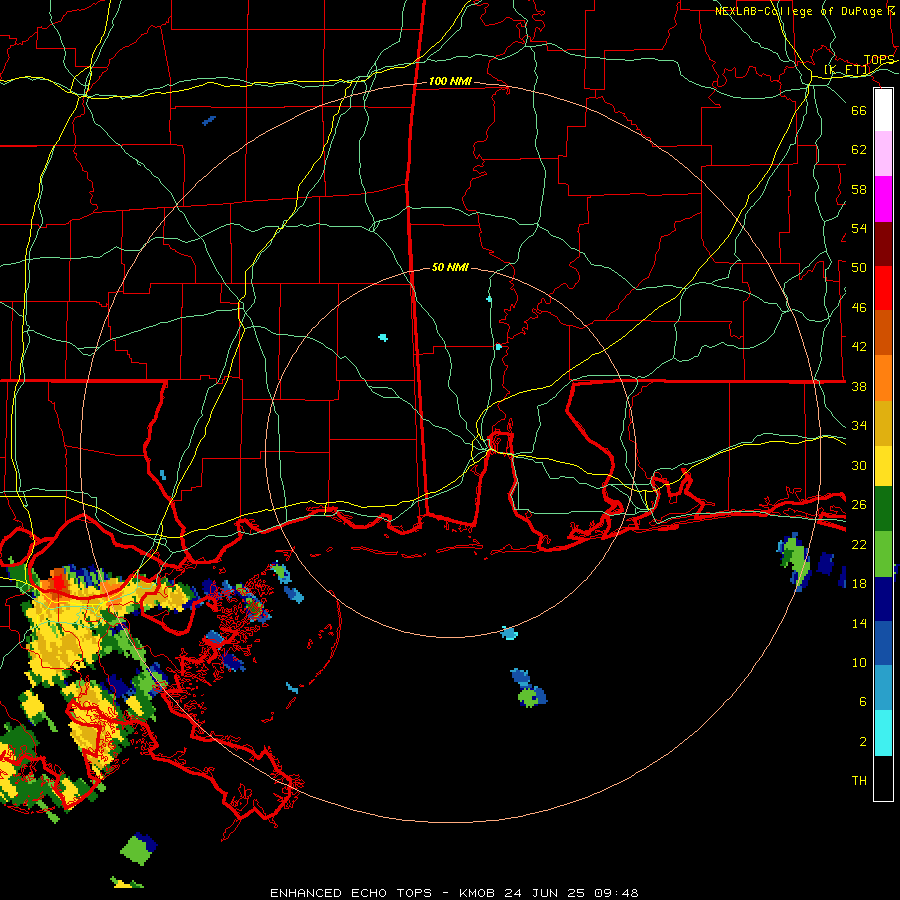
Task: Click the legend value "10"
Action: pos(859,662)
